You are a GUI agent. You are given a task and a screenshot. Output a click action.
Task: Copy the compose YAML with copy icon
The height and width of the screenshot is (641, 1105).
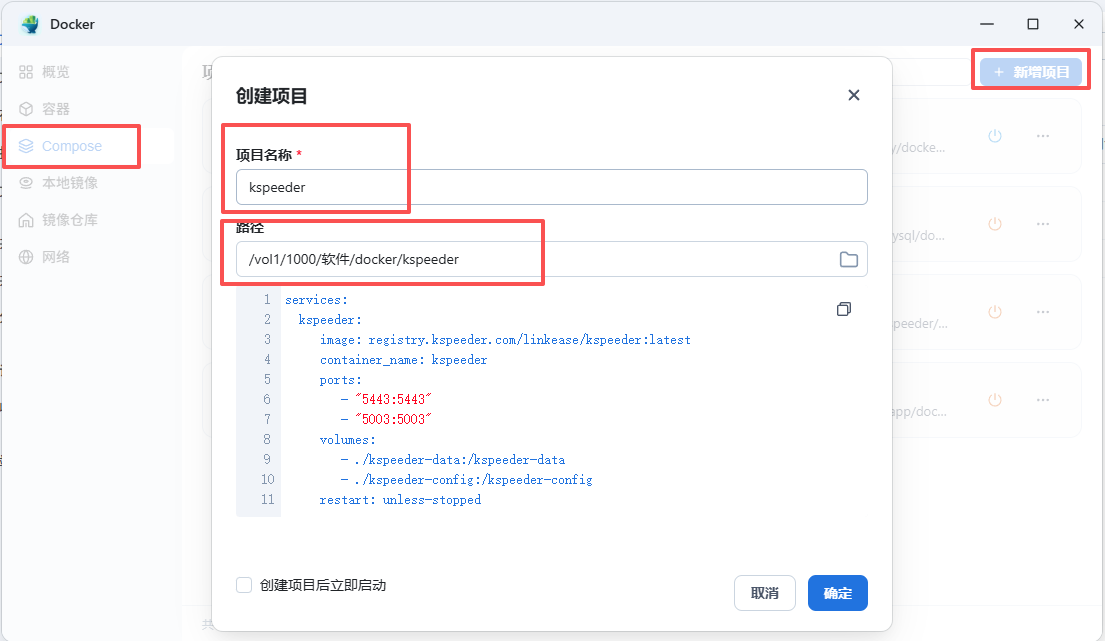(x=843, y=310)
